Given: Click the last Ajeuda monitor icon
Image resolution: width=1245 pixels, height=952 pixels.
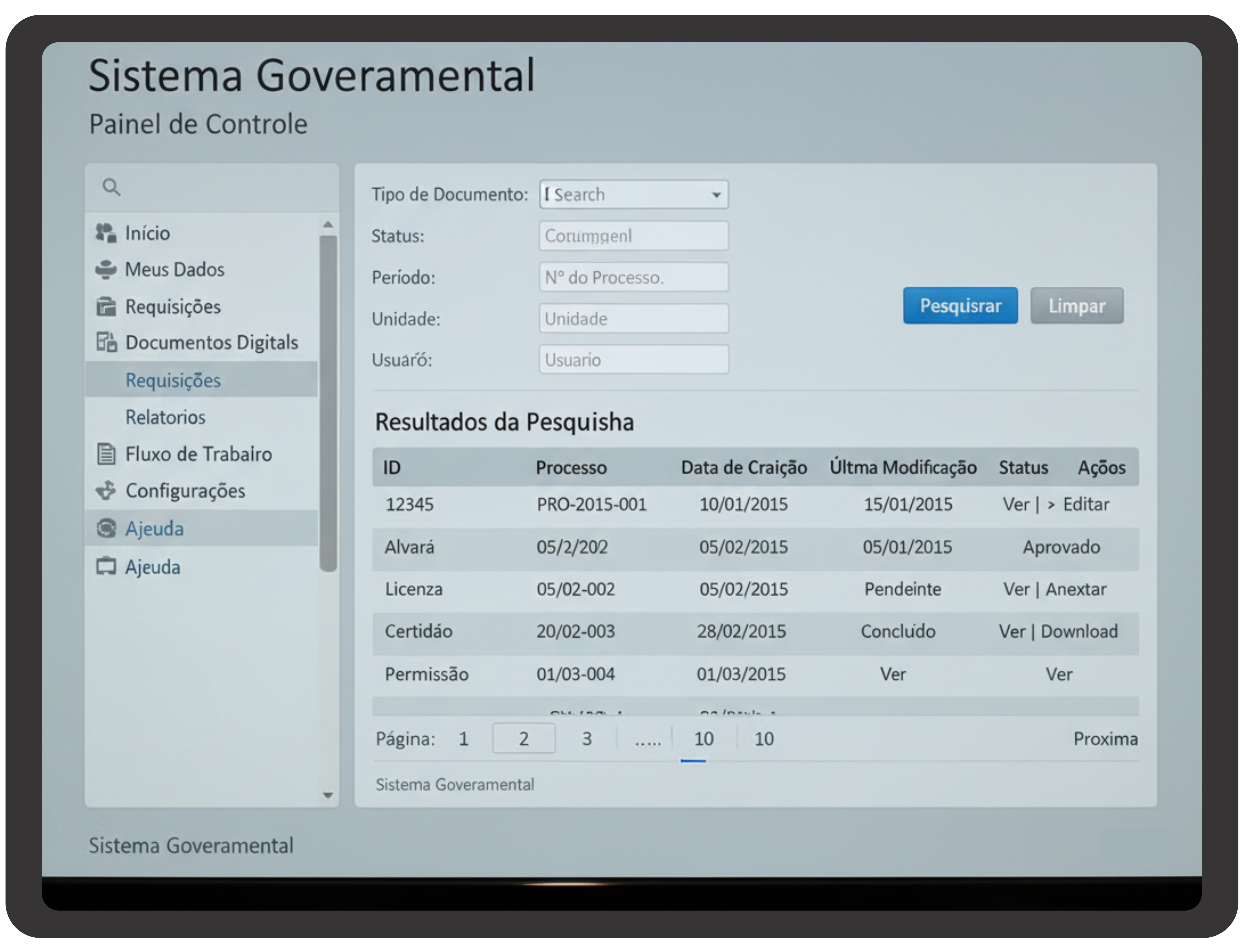Looking at the screenshot, I should [x=106, y=566].
